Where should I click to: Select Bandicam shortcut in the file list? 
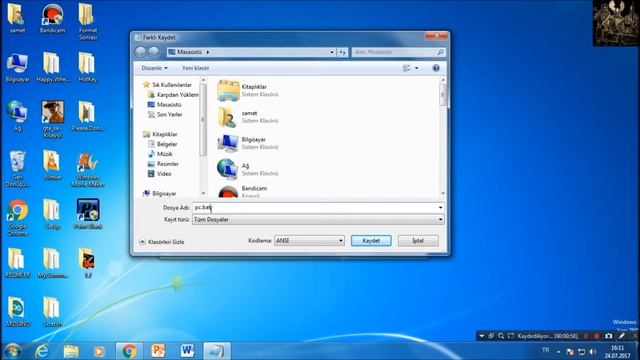[243, 191]
